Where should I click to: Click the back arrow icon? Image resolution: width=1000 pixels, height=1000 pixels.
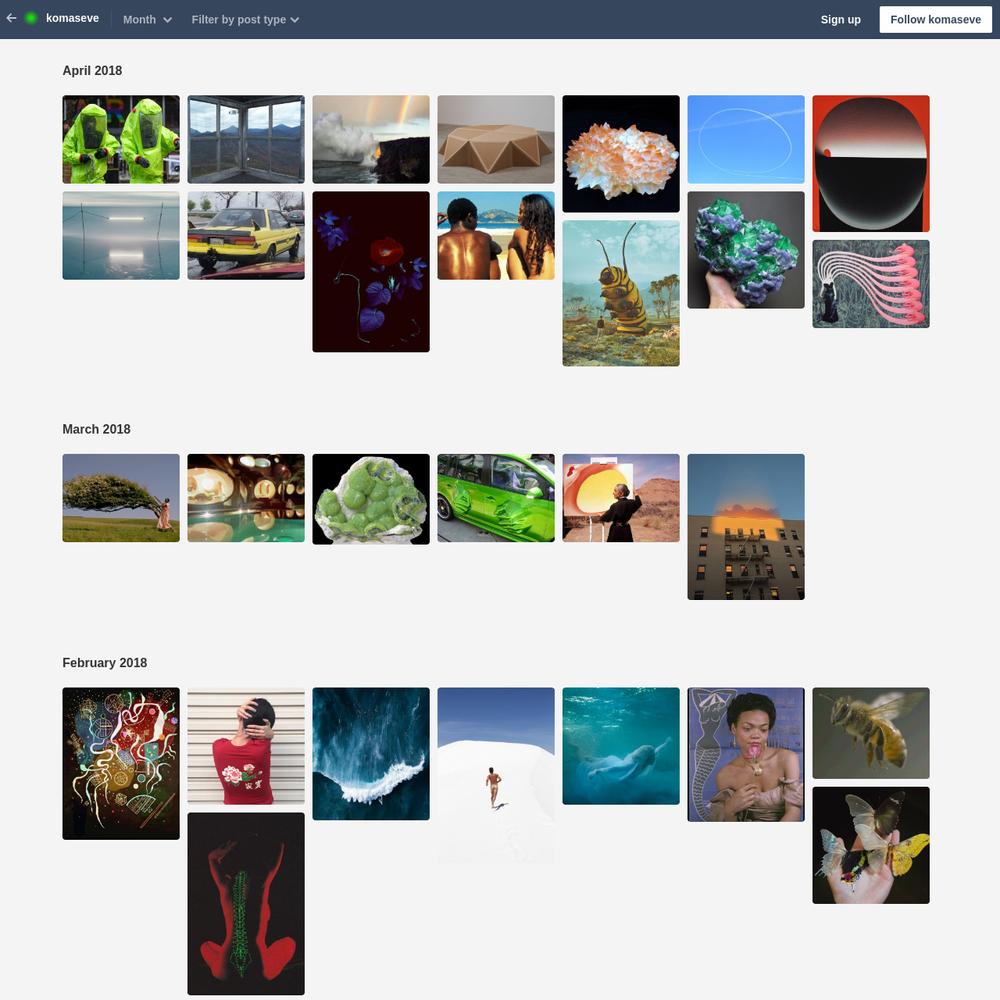[11, 18]
